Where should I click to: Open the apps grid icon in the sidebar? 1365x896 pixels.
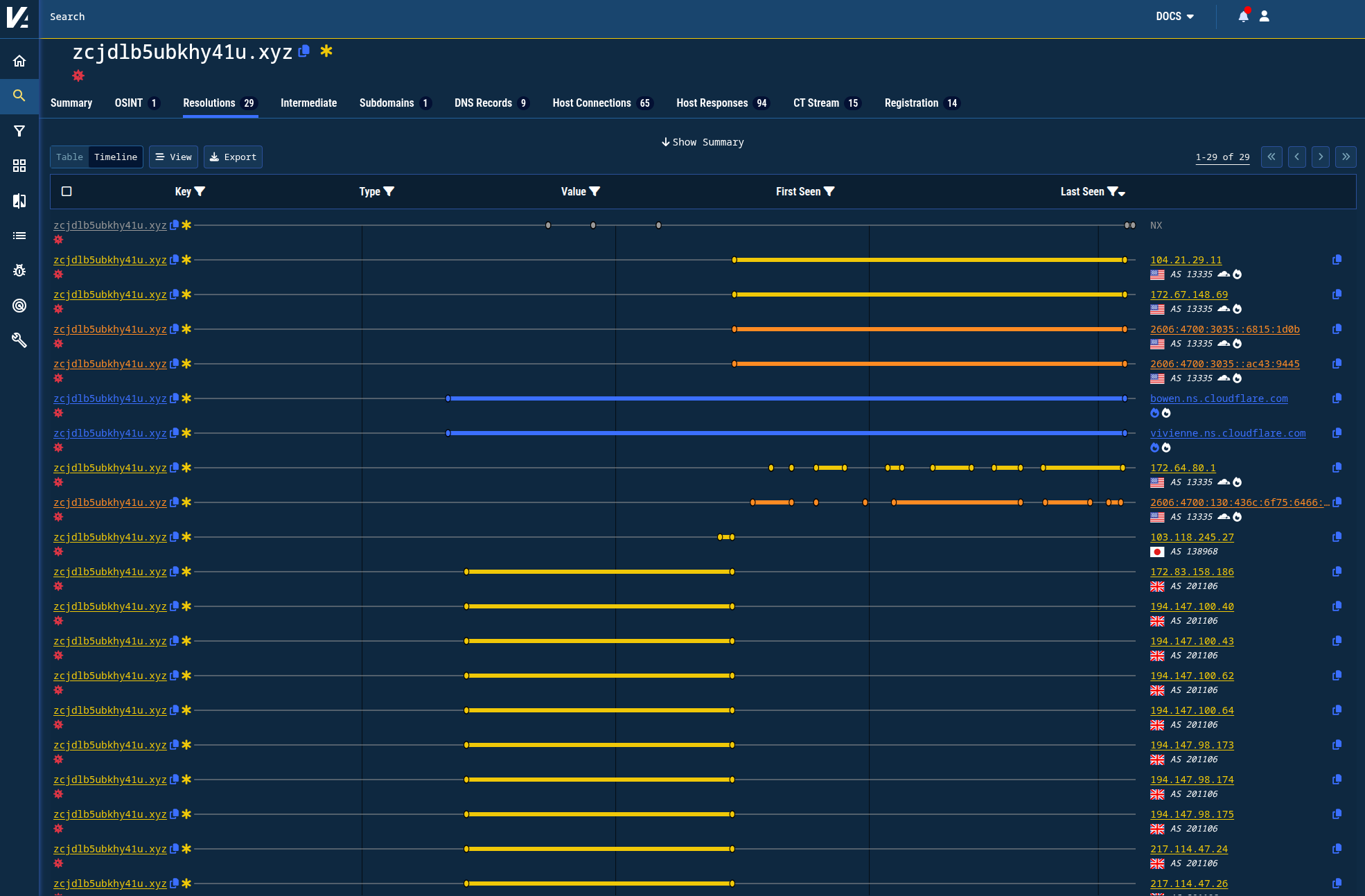(19, 166)
